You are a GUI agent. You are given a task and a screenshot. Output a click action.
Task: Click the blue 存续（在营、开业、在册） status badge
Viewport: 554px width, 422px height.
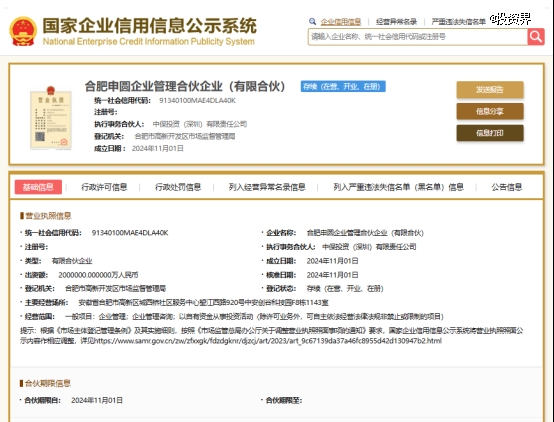[343, 87]
